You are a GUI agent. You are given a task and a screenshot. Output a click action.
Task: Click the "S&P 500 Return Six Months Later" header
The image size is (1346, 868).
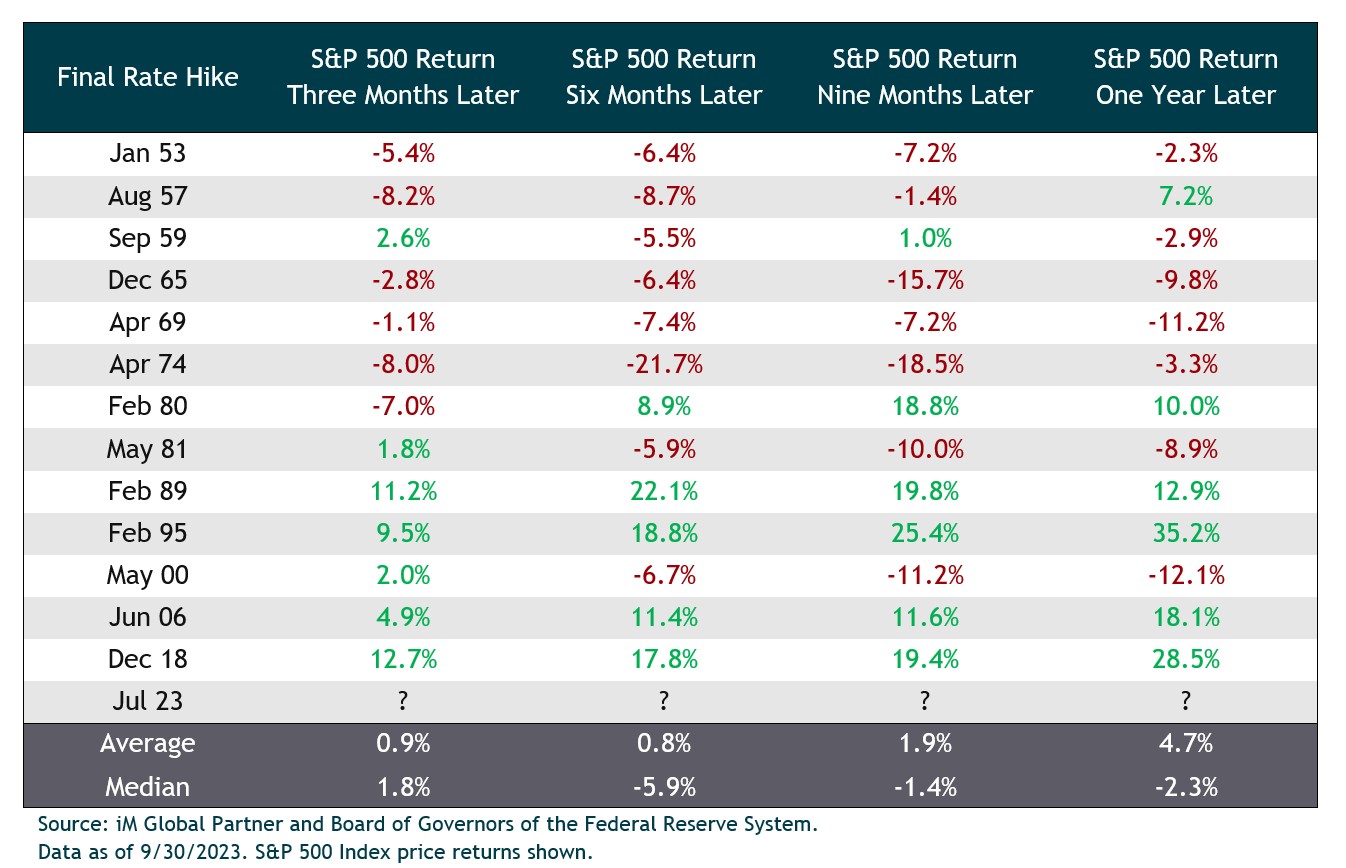click(x=663, y=77)
